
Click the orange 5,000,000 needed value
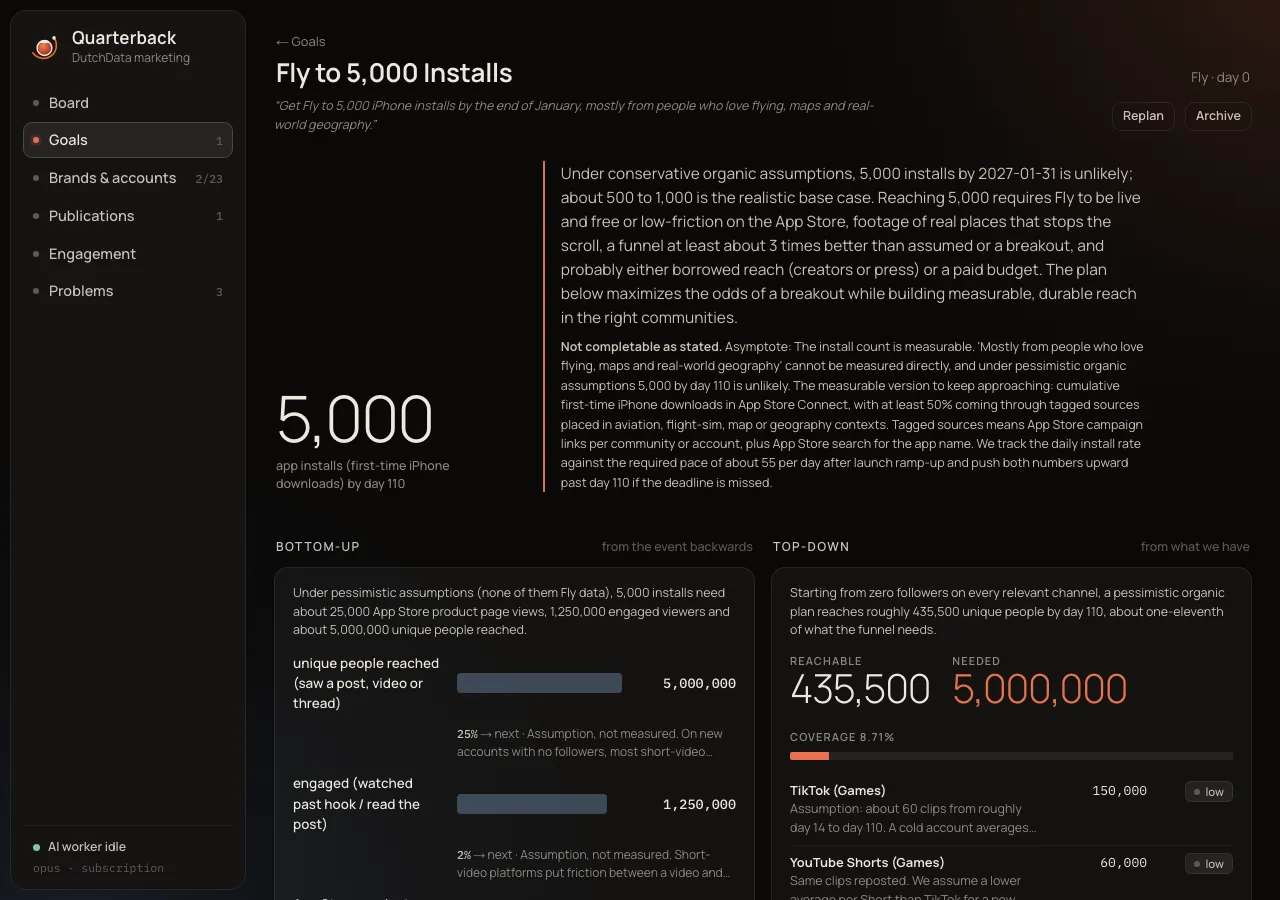pos(1040,690)
